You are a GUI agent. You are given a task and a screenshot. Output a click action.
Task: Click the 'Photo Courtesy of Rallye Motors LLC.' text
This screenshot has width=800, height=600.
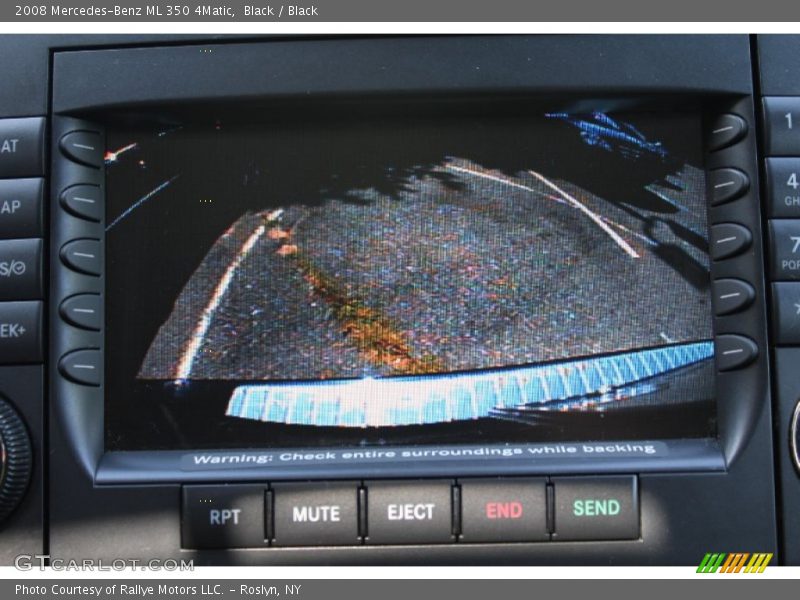coord(119,590)
